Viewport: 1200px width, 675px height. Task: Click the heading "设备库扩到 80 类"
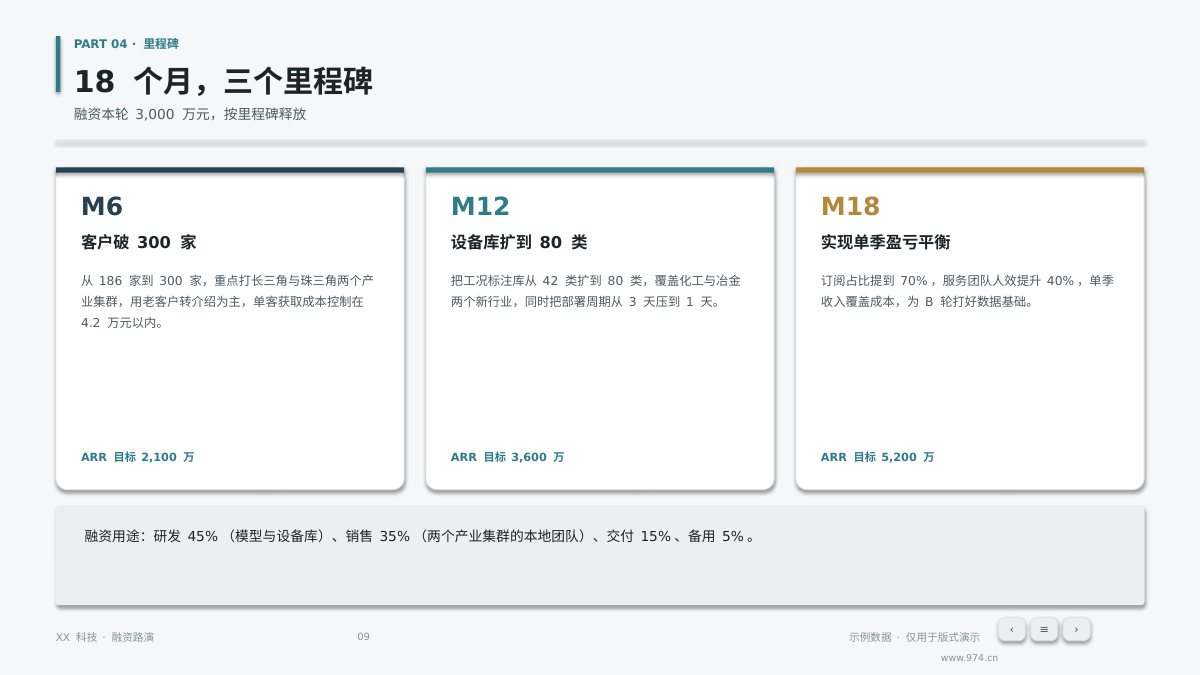(519, 242)
